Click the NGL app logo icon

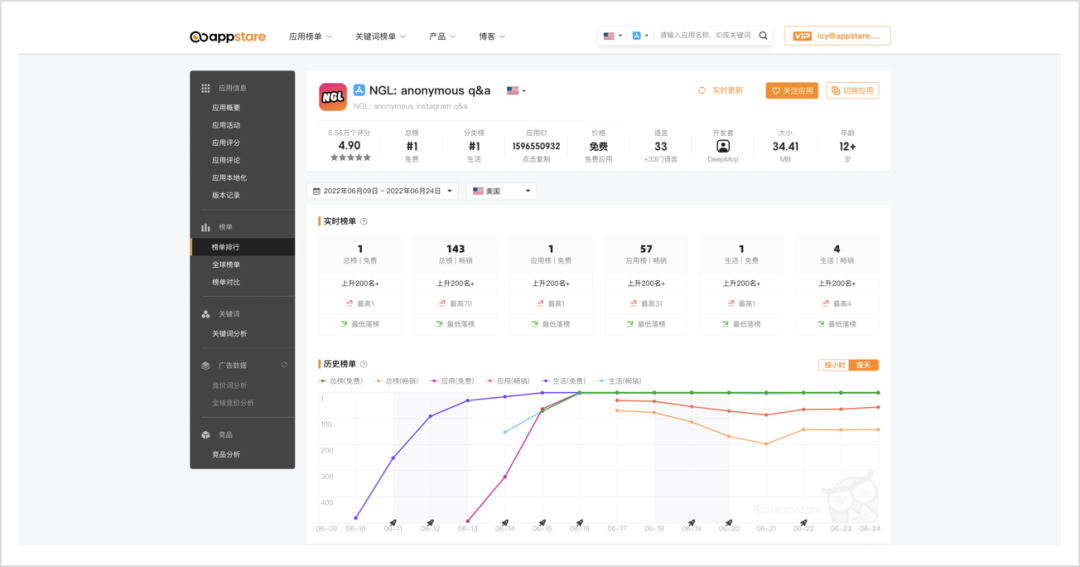pyautogui.click(x=333, y=96)
